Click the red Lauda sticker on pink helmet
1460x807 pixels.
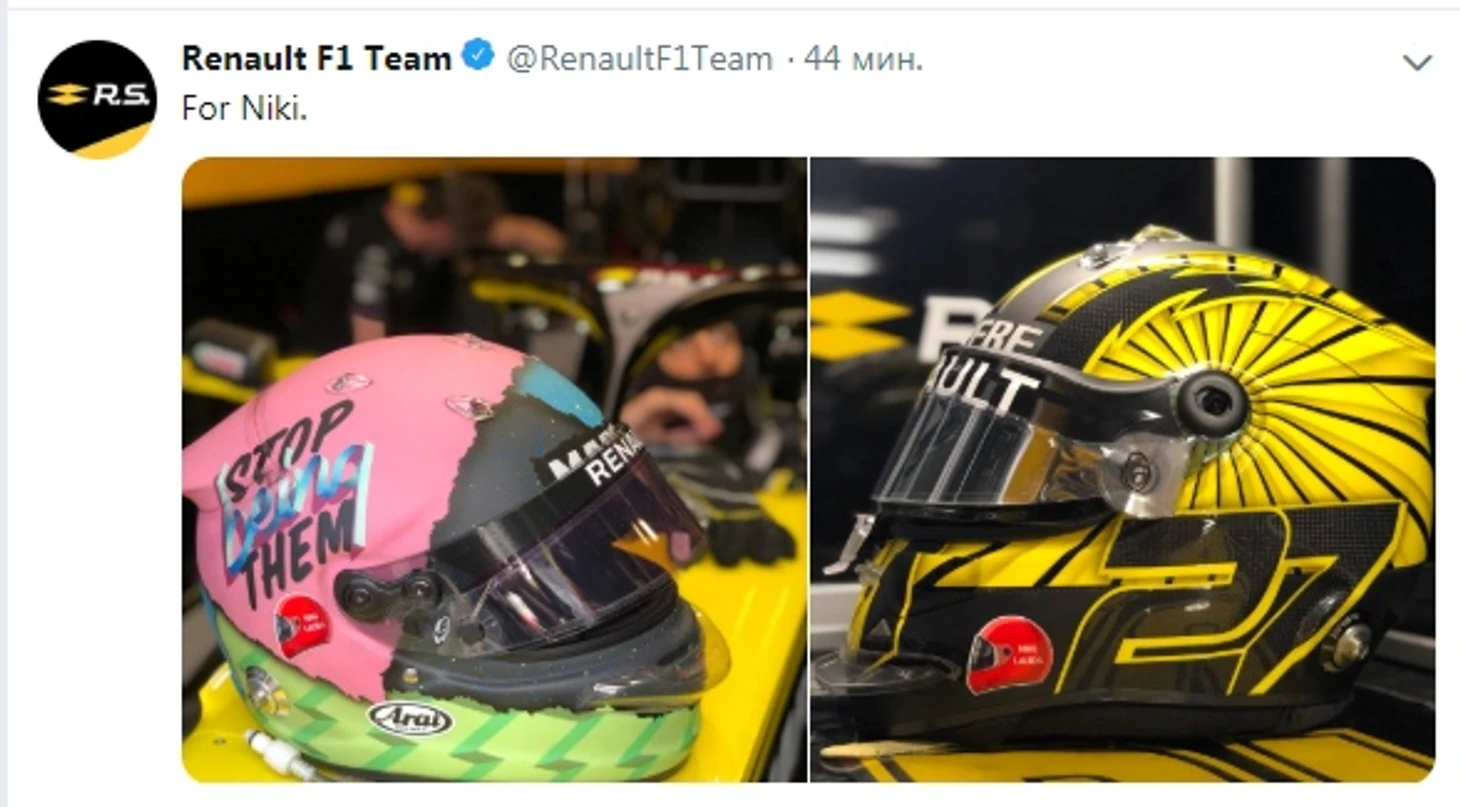pyautogui.click(x=302, y=625)
